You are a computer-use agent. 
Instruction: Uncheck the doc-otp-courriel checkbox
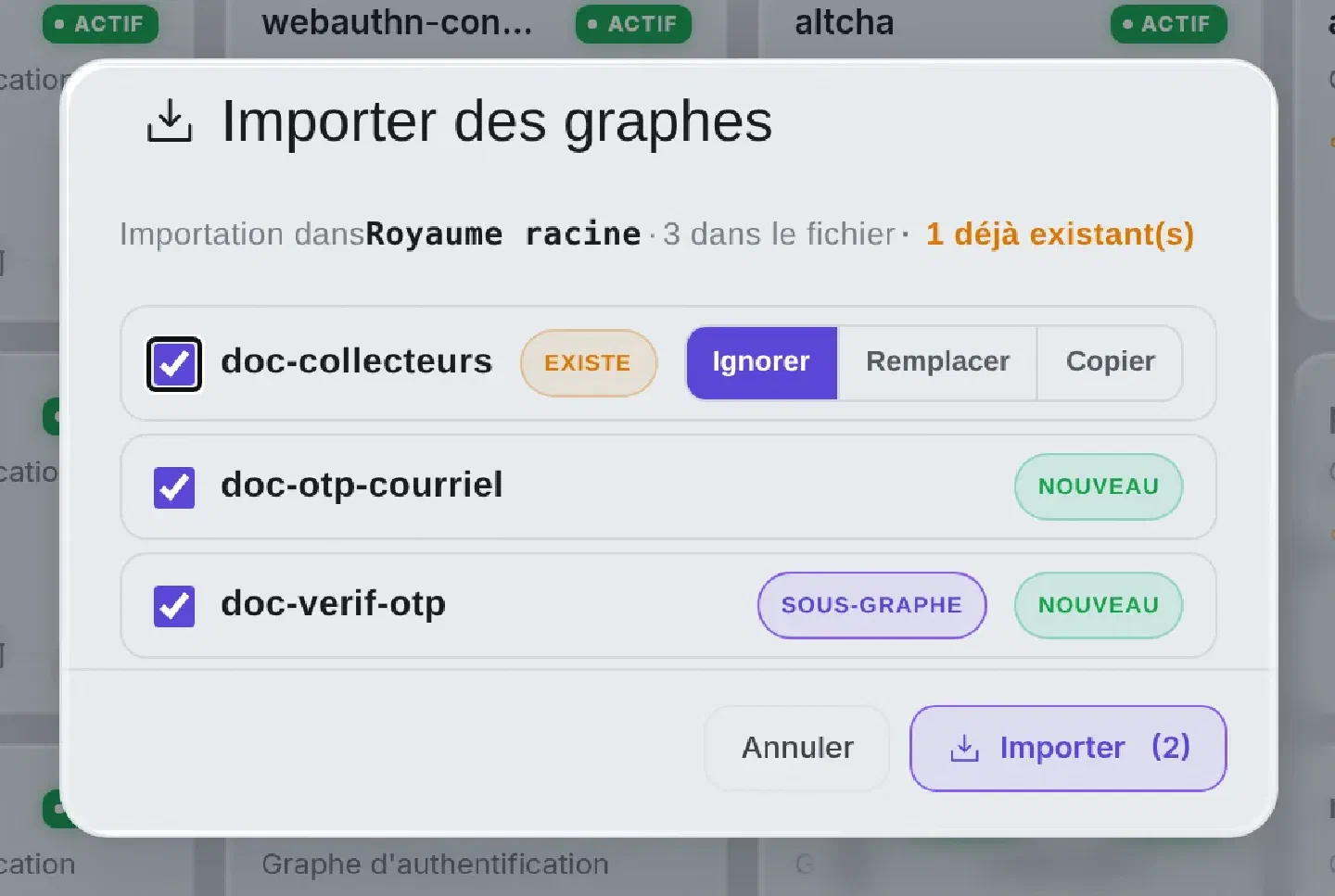tap(174, 487)
